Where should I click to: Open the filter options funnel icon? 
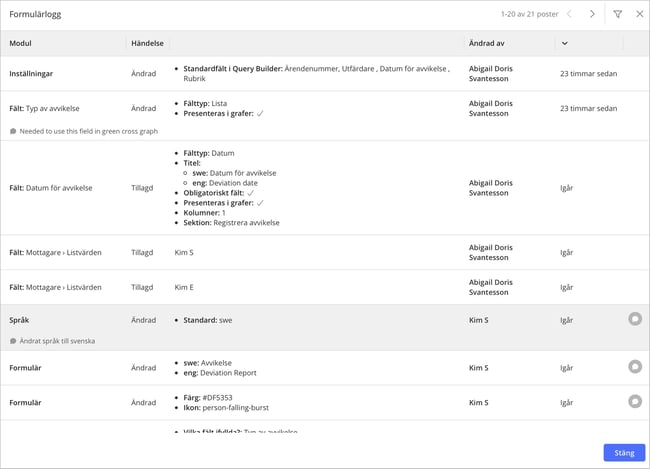point(618,14)
